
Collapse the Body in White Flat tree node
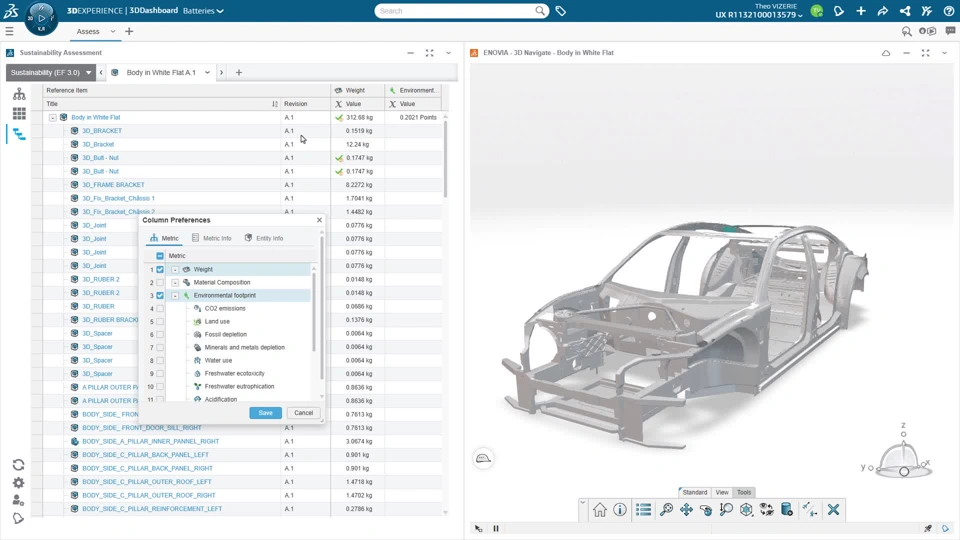tap(53, 117)
